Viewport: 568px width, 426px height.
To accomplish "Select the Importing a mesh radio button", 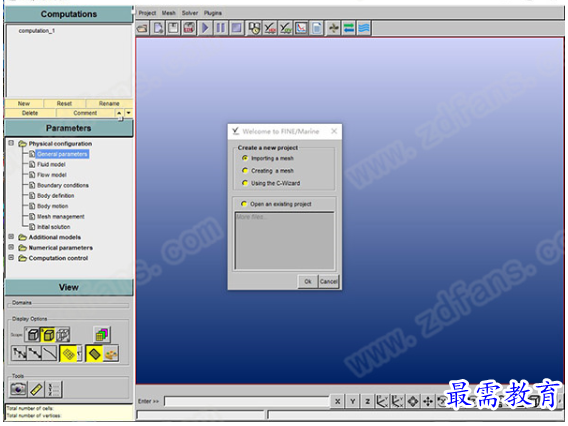I will pos(245,158).
